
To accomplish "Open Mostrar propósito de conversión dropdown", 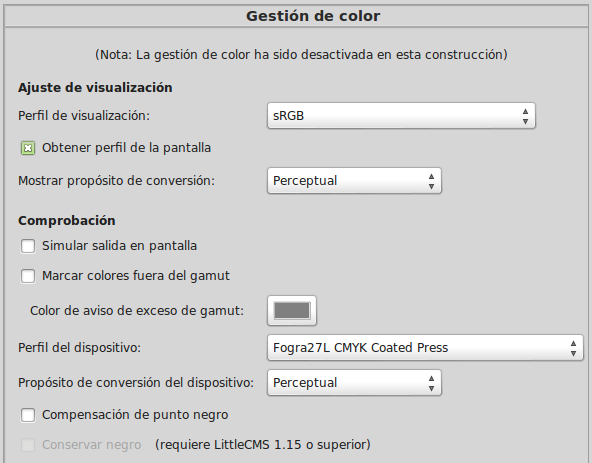I will [354, 181].
